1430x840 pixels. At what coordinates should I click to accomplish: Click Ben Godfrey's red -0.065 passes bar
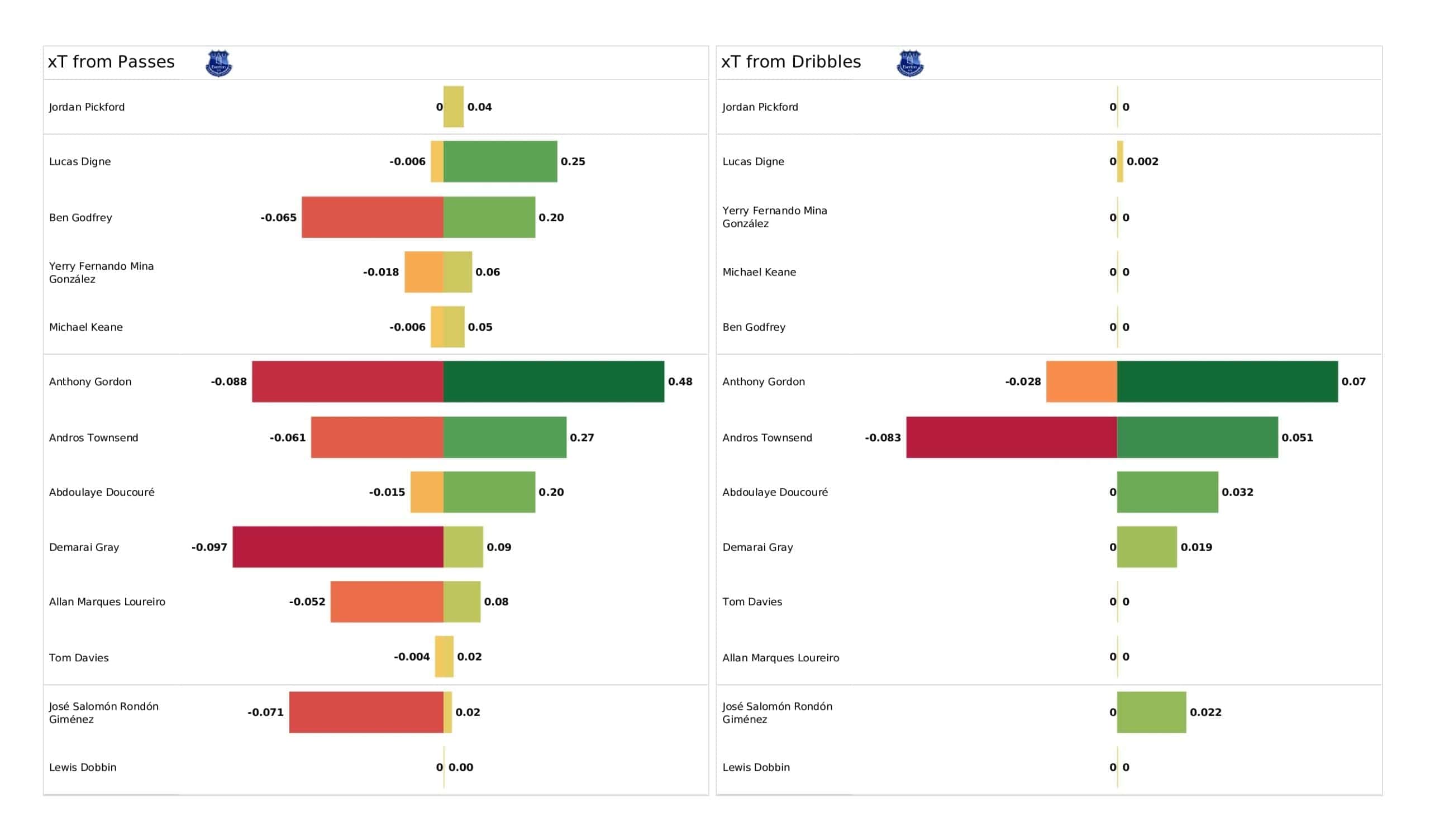click(x=372, y=217)
